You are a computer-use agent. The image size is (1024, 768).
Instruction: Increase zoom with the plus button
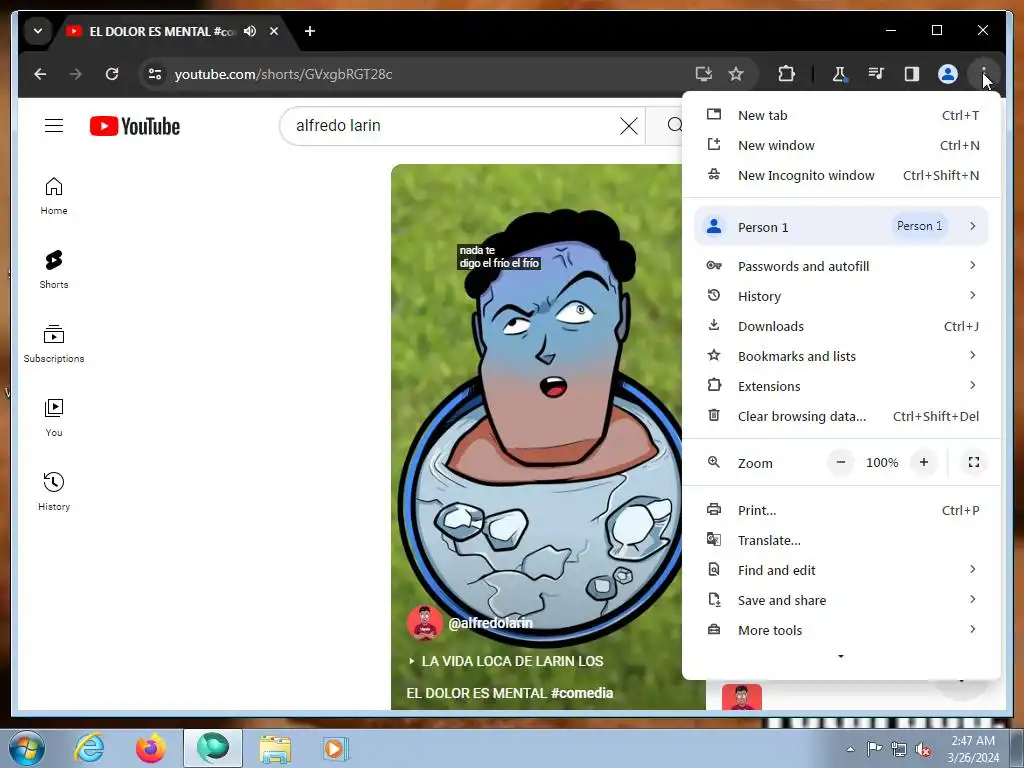[923, 462]
